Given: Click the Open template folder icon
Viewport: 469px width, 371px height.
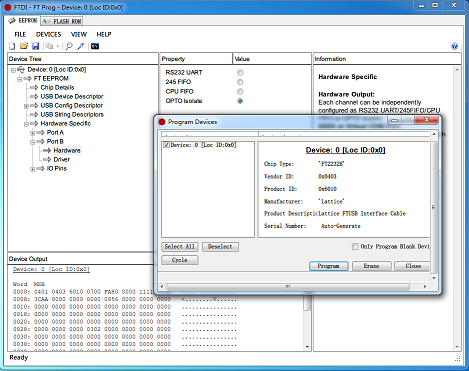Looking at the screenshot, I should point(24,46).
